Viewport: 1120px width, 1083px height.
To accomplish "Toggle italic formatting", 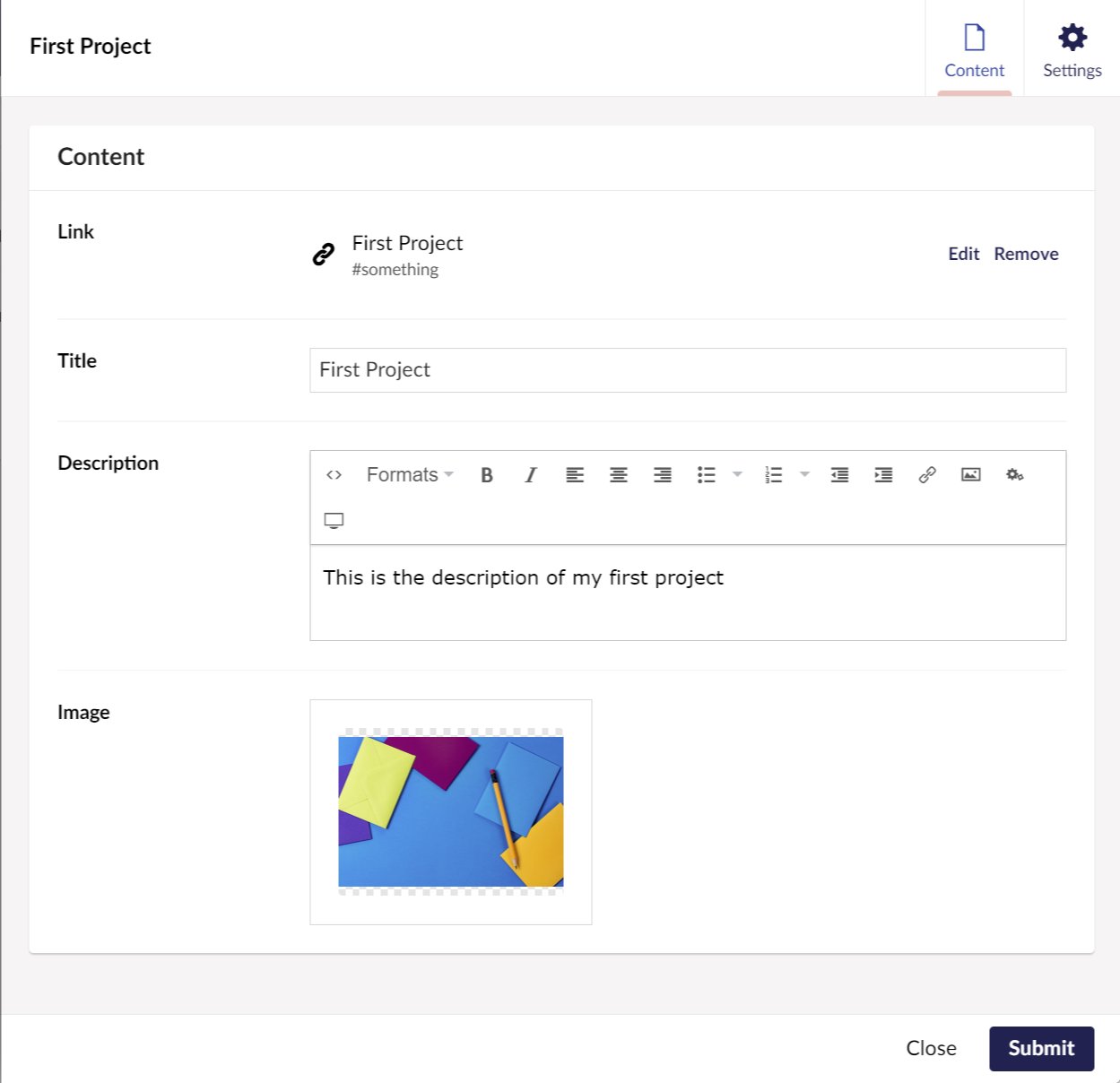I will (x=531, y=475).
